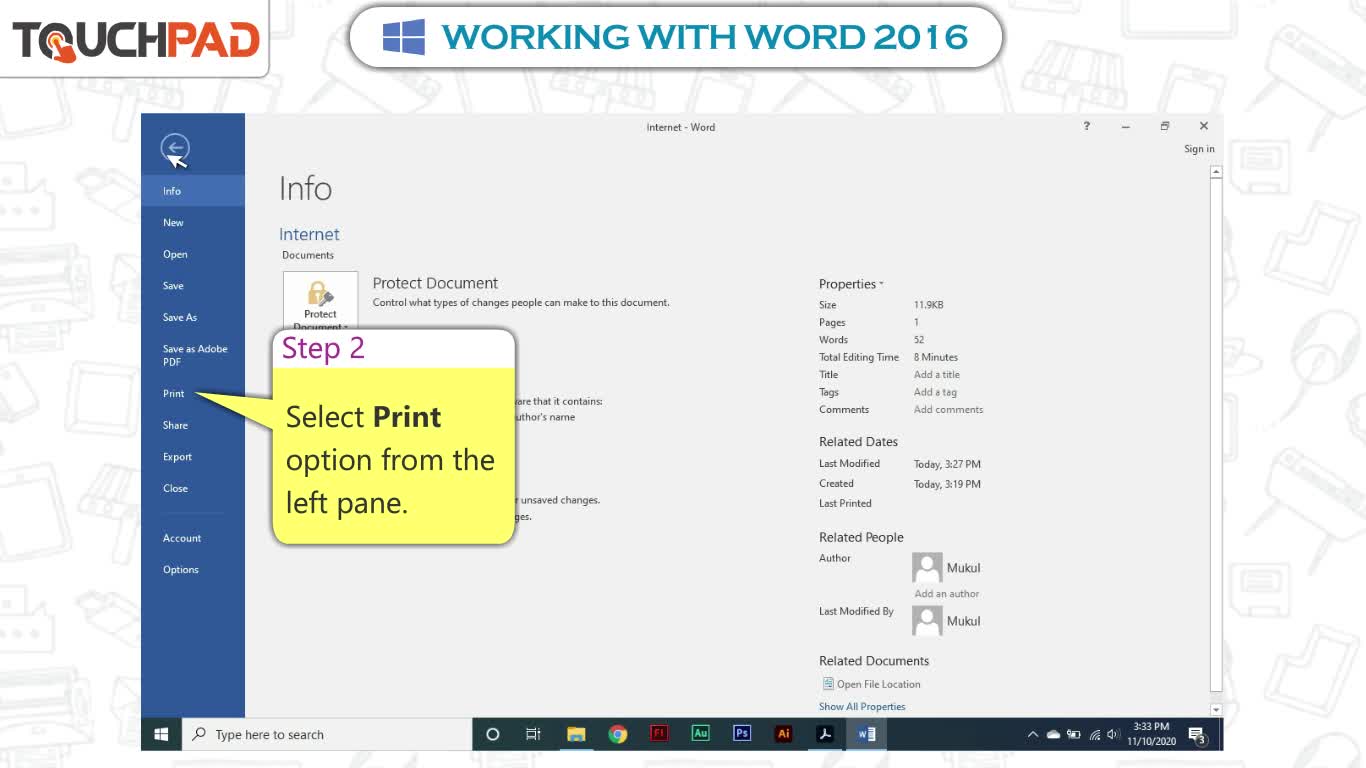Viewport: 1366px width, 768px height.
Task: Choose Save as Adobe PDF option
Action: (x=193, y=355)
